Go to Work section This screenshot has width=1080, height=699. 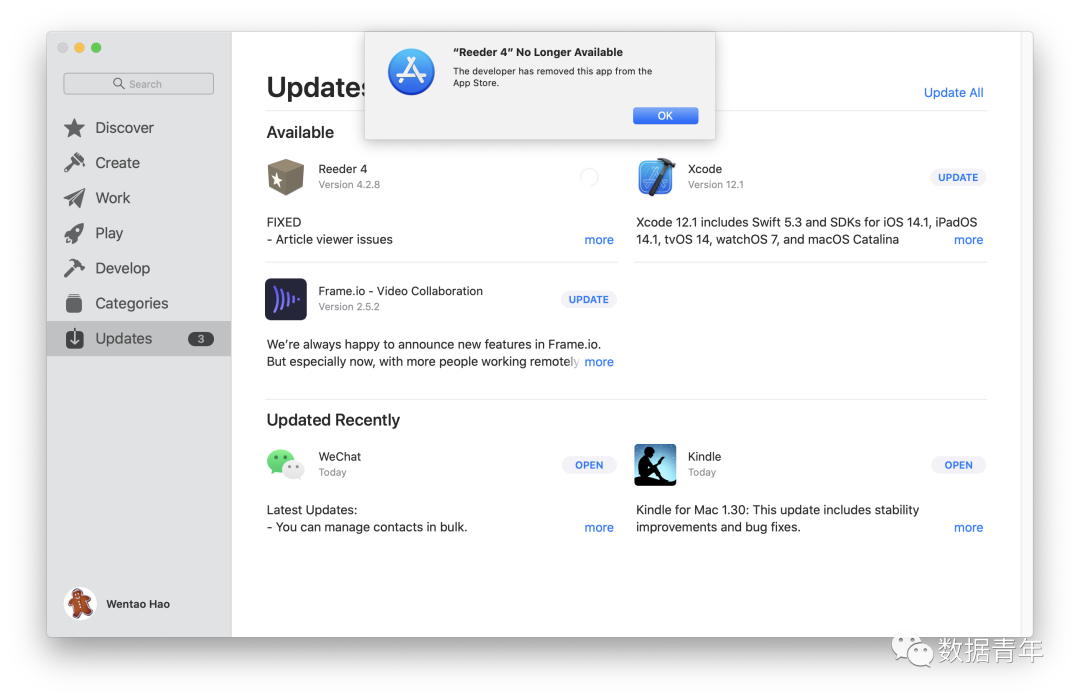138,198
